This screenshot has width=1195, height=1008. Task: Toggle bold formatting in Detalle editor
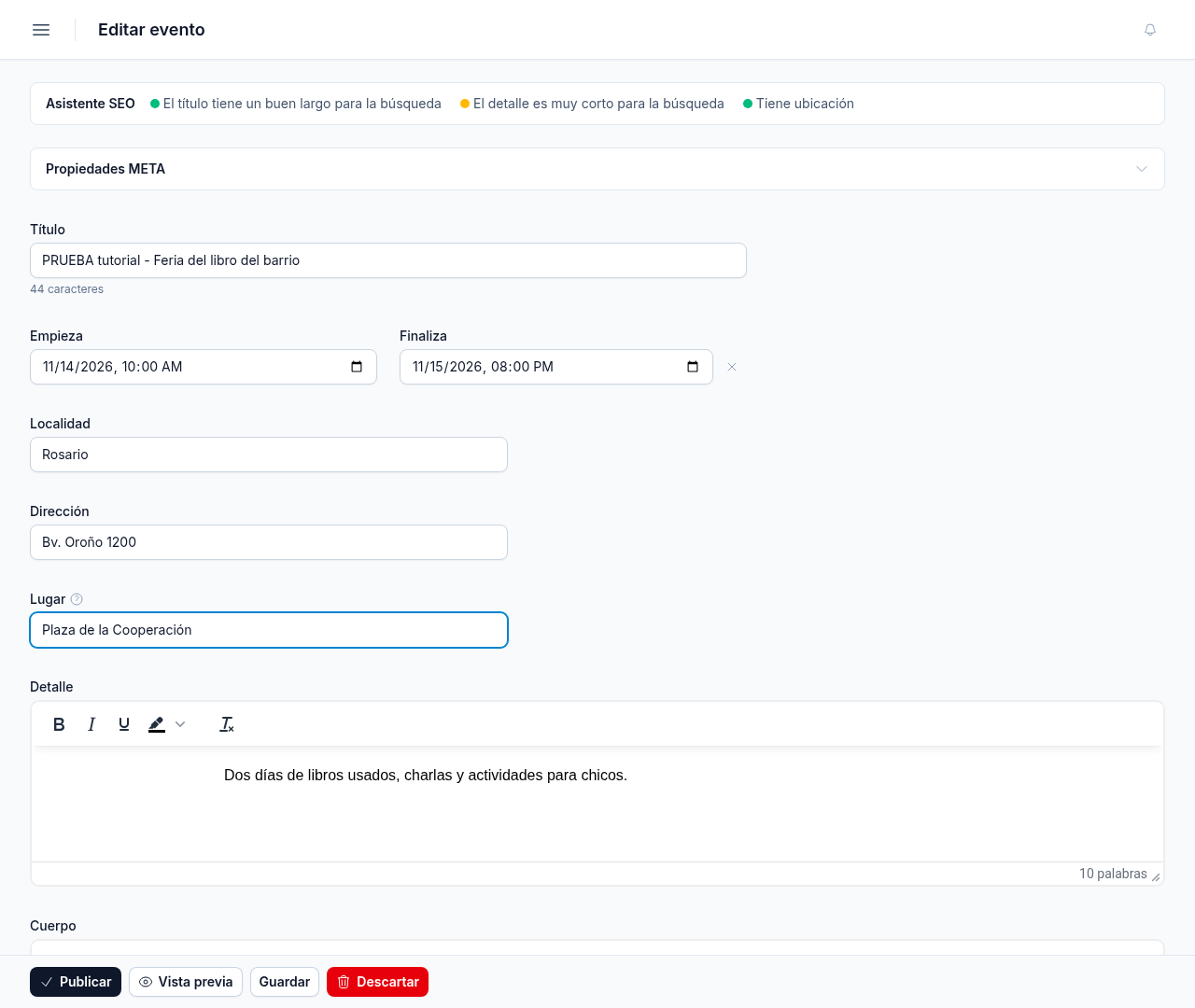coord(59,724)
